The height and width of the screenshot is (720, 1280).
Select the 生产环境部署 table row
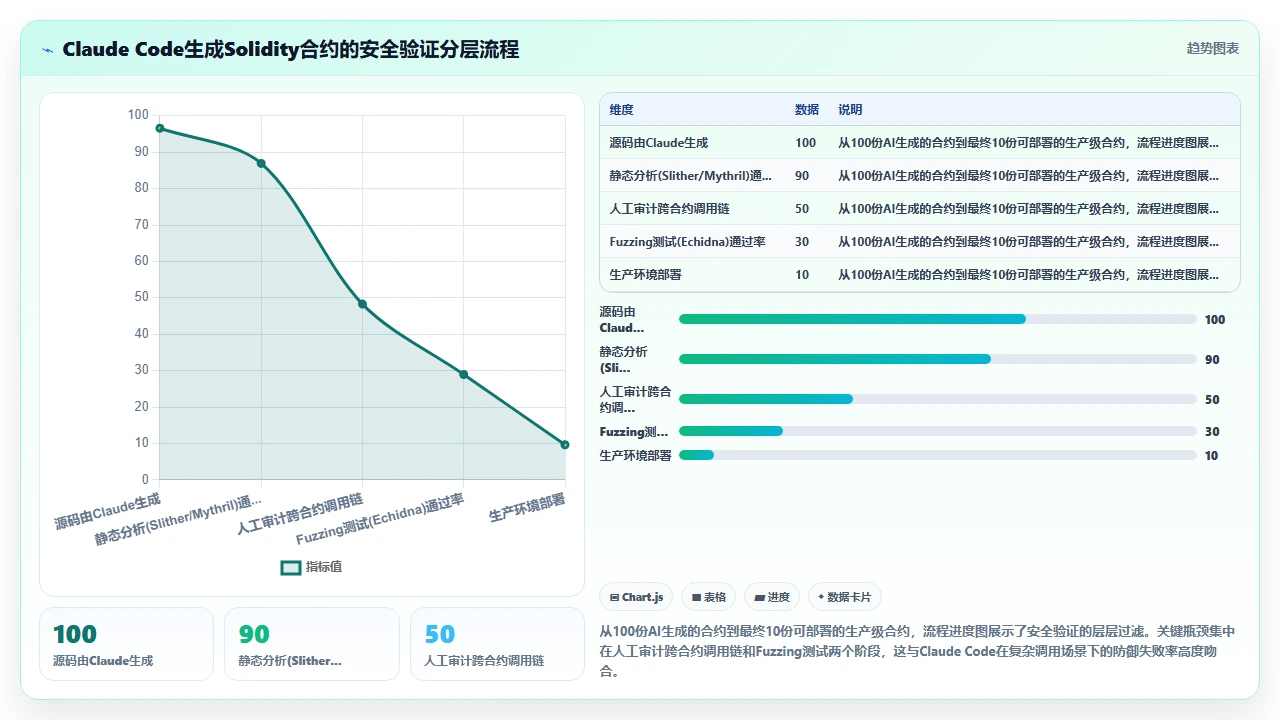[x=919, y=274]
